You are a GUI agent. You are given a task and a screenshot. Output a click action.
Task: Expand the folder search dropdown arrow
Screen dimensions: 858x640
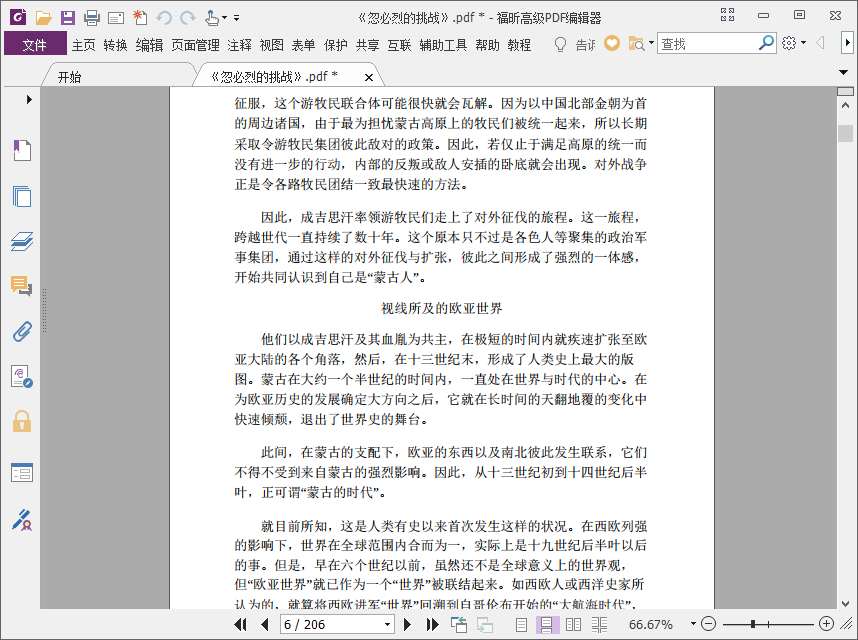[651, 43]
